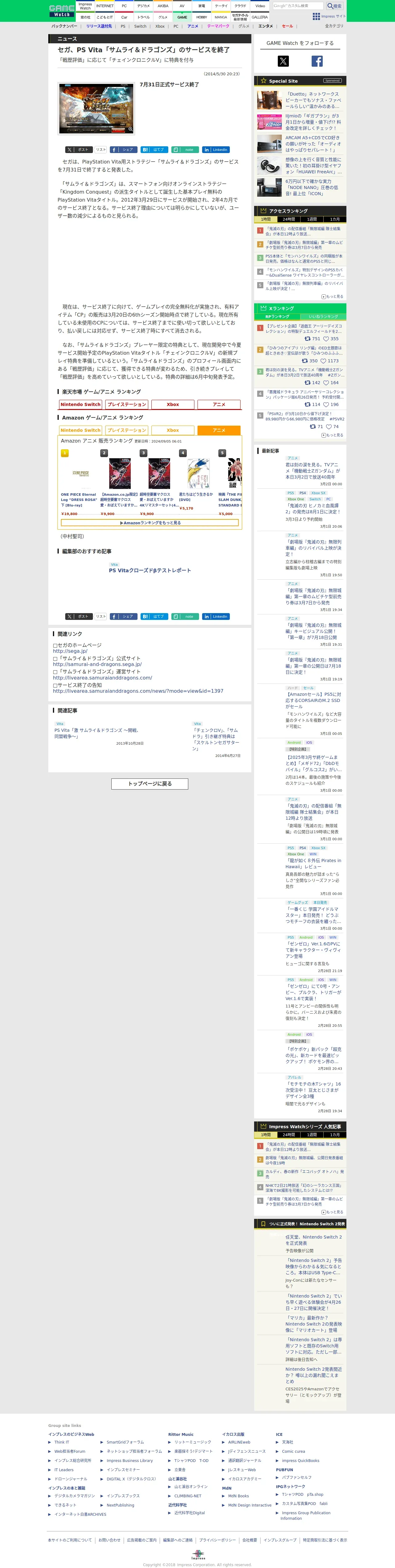Select テーマパーク in category navigation
This screenshot has width=395, height=1568.
[x=218, y=27]
